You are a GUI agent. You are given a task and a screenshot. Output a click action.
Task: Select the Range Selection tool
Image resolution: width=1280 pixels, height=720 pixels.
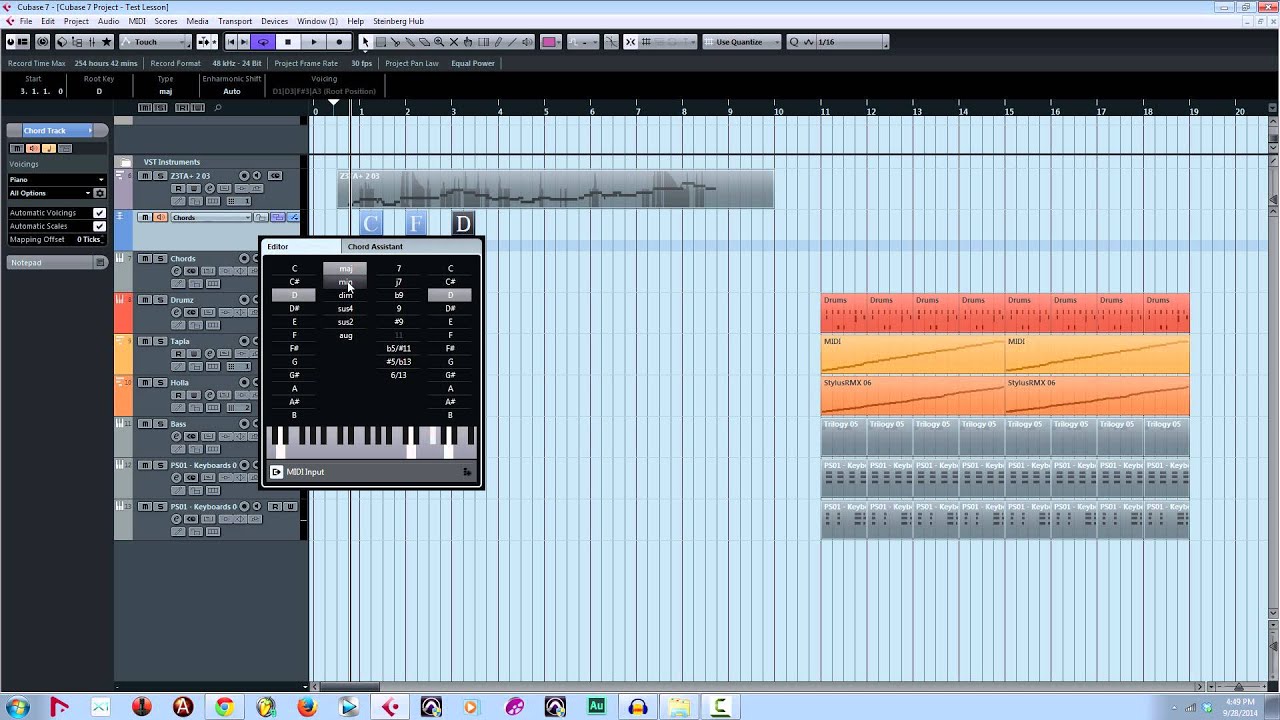(x=380, y=42)
